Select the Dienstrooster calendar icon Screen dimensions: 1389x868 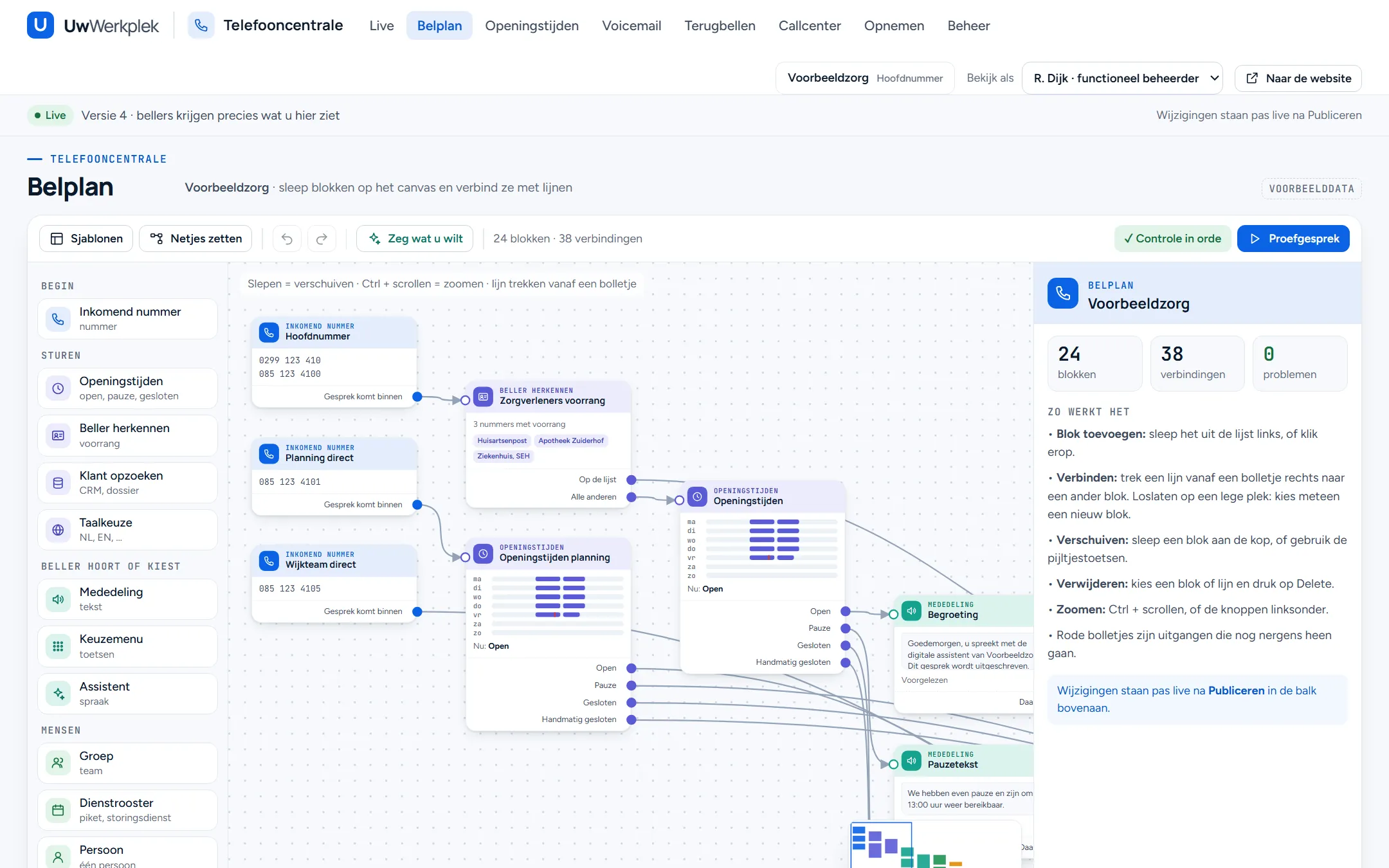coord(58,810)
